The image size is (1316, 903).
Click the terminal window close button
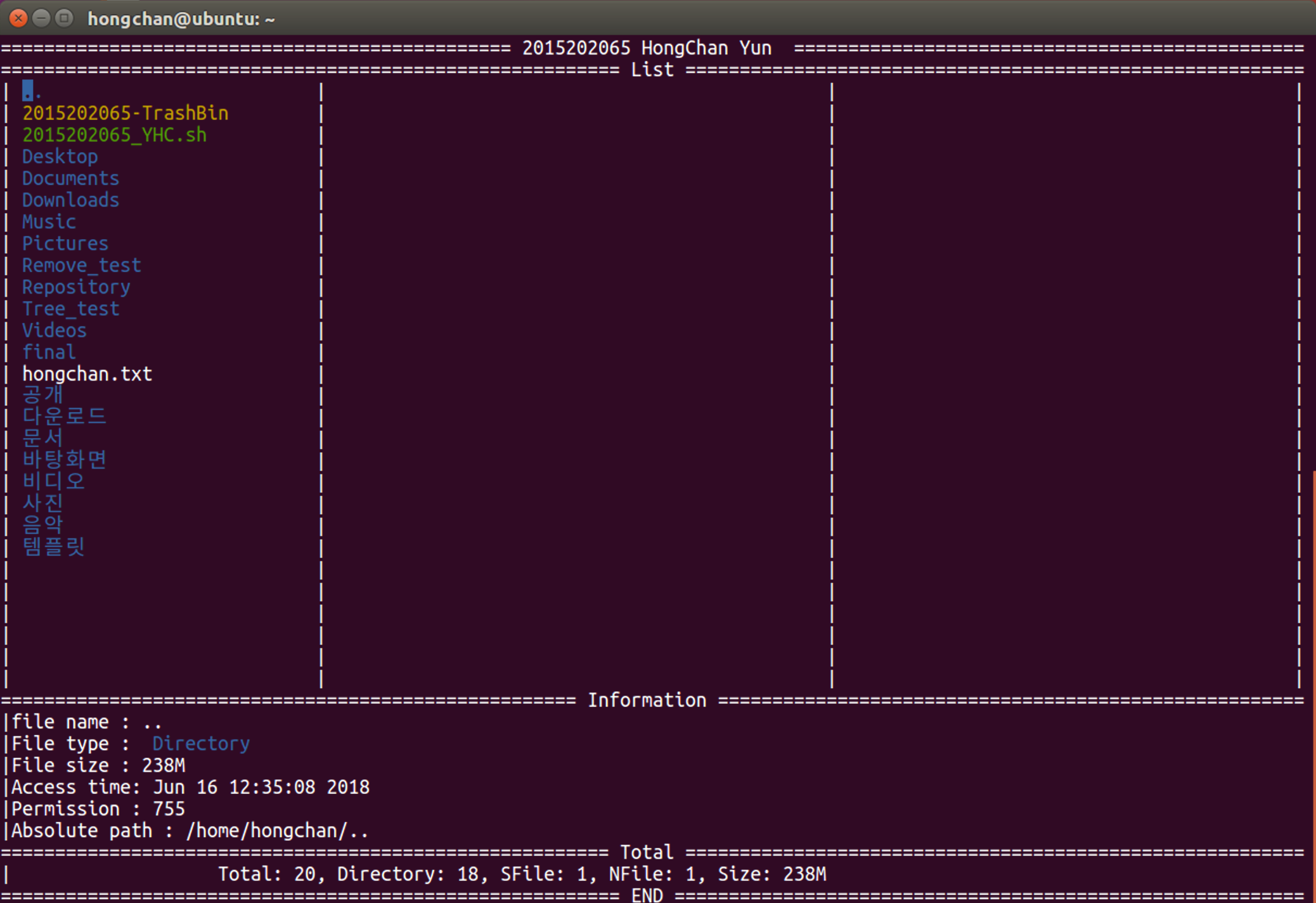18,18
